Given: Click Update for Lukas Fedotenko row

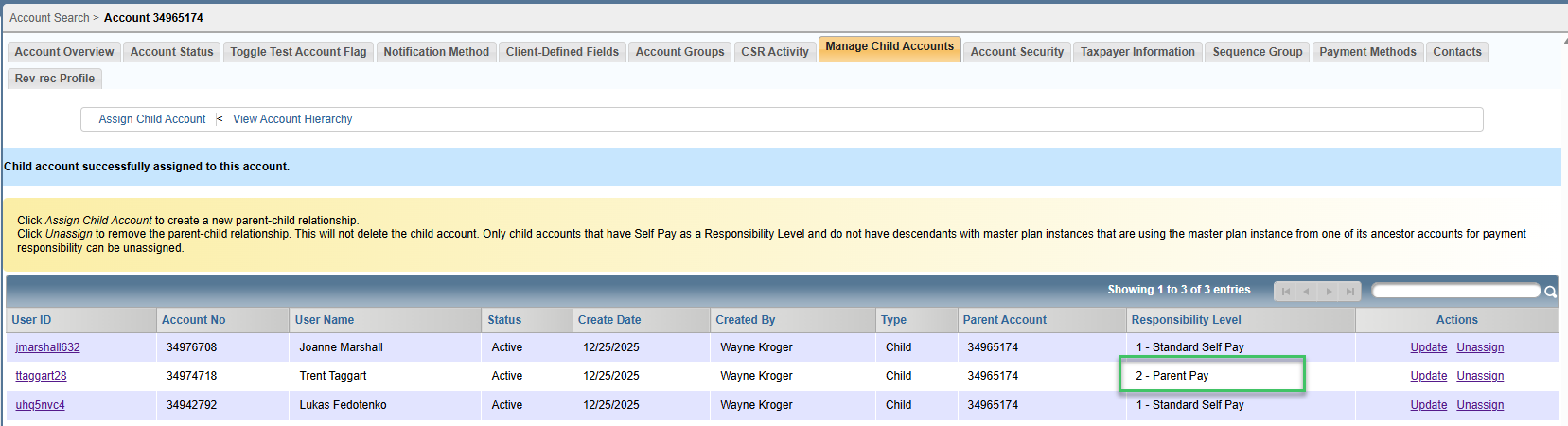Looking at the screenshot, I should [x=1428, y=405].
